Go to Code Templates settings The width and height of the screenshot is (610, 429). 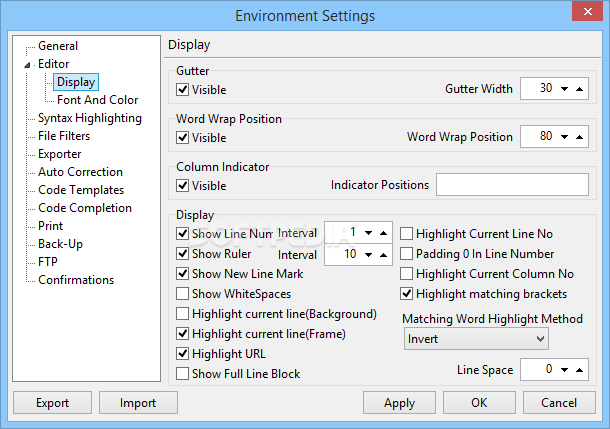(x=81, y=190)
